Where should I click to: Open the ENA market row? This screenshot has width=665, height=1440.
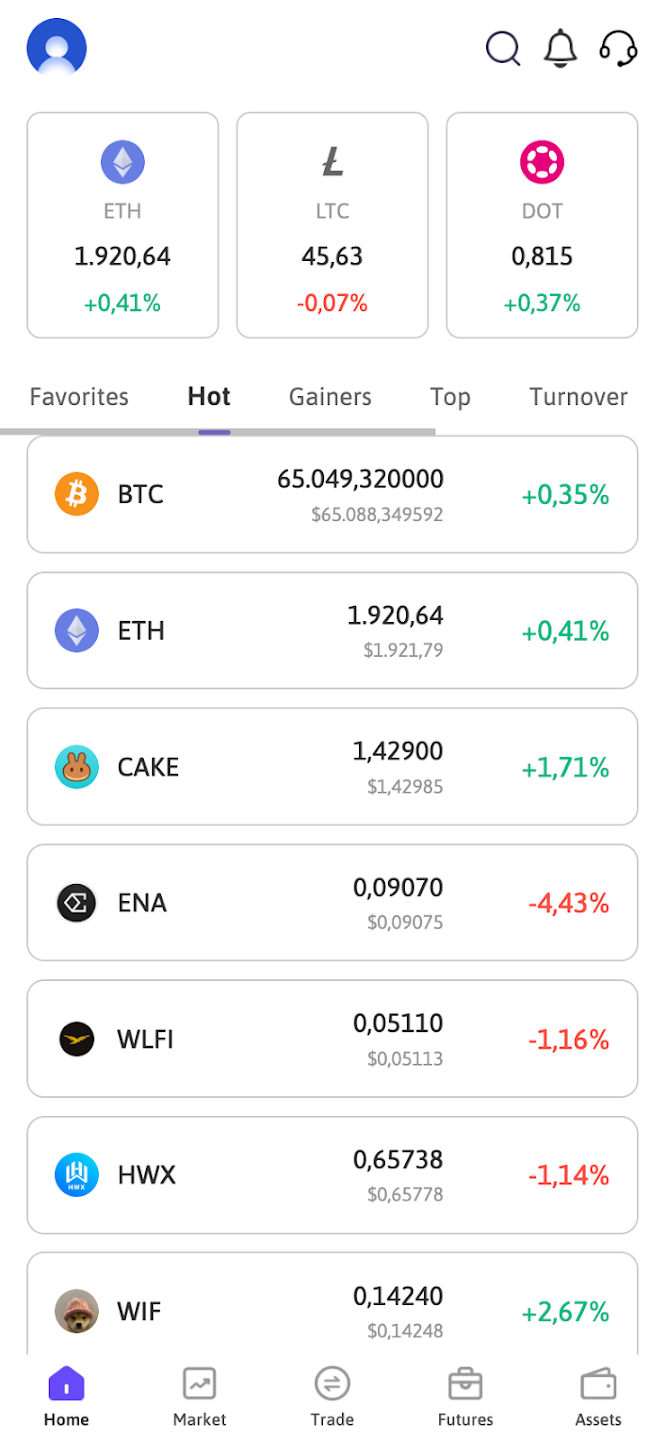point(332,902)
